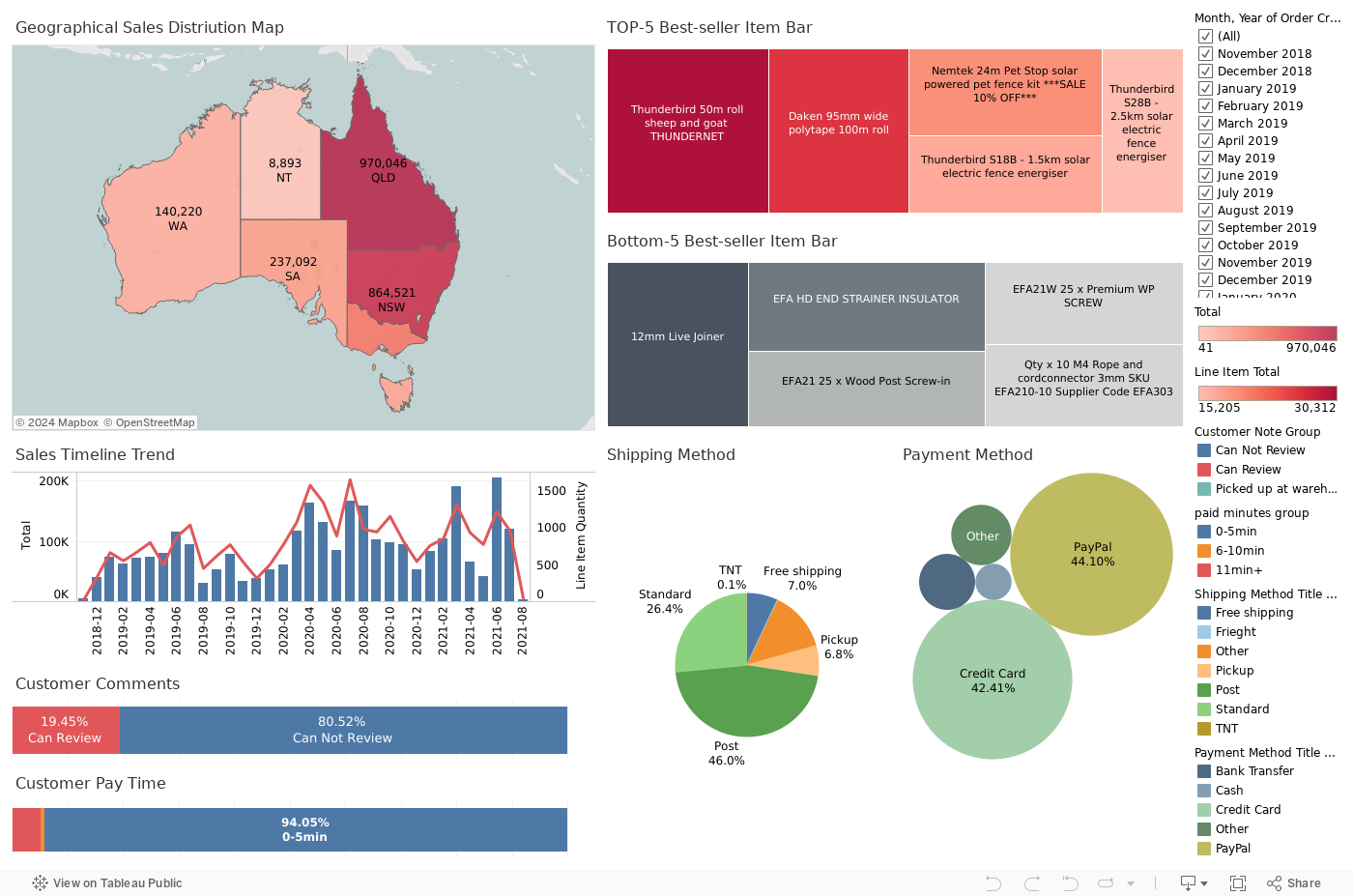Toggle the (All) months checkbox

(x=1205, y=36)
